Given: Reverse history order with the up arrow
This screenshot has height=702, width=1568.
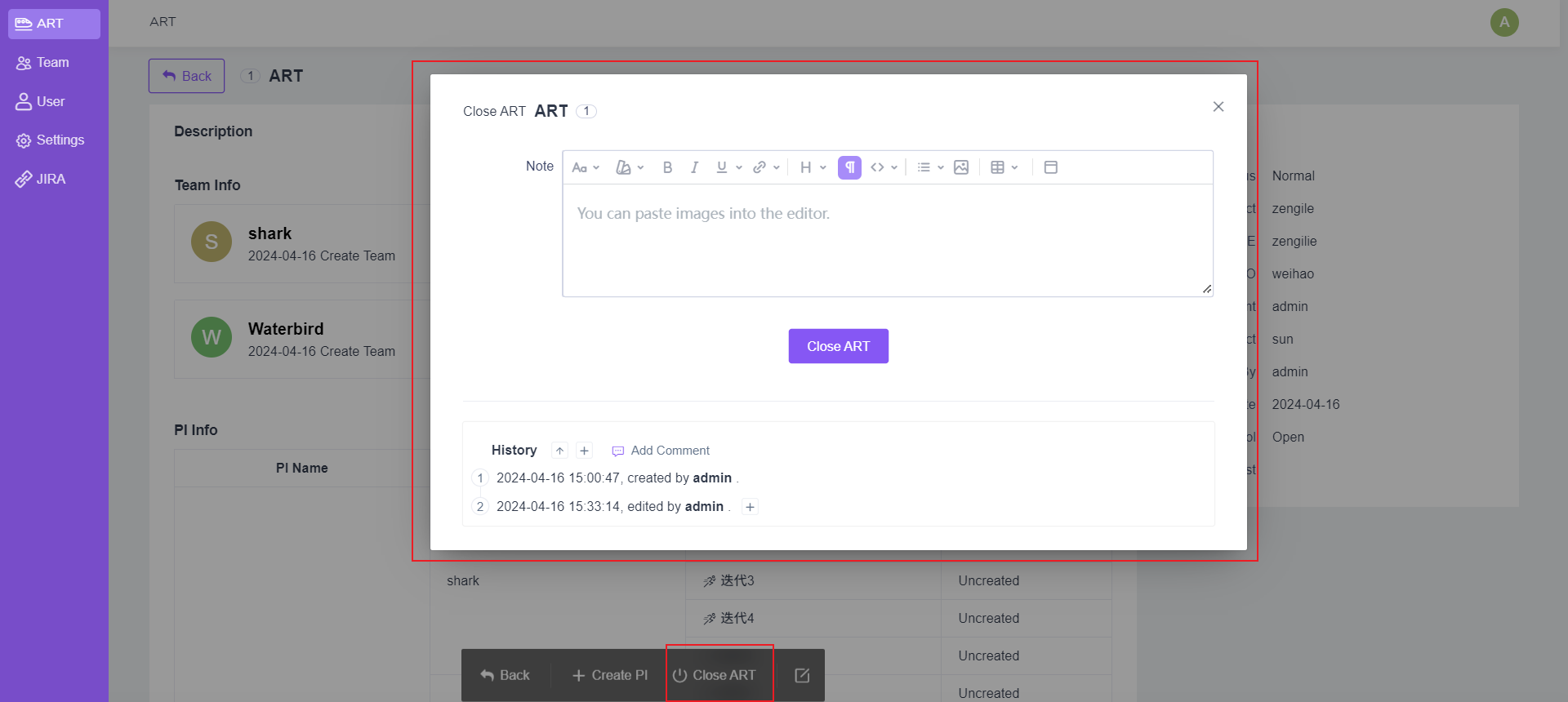Looking at the screenshot, I should (x=559, y=451).
